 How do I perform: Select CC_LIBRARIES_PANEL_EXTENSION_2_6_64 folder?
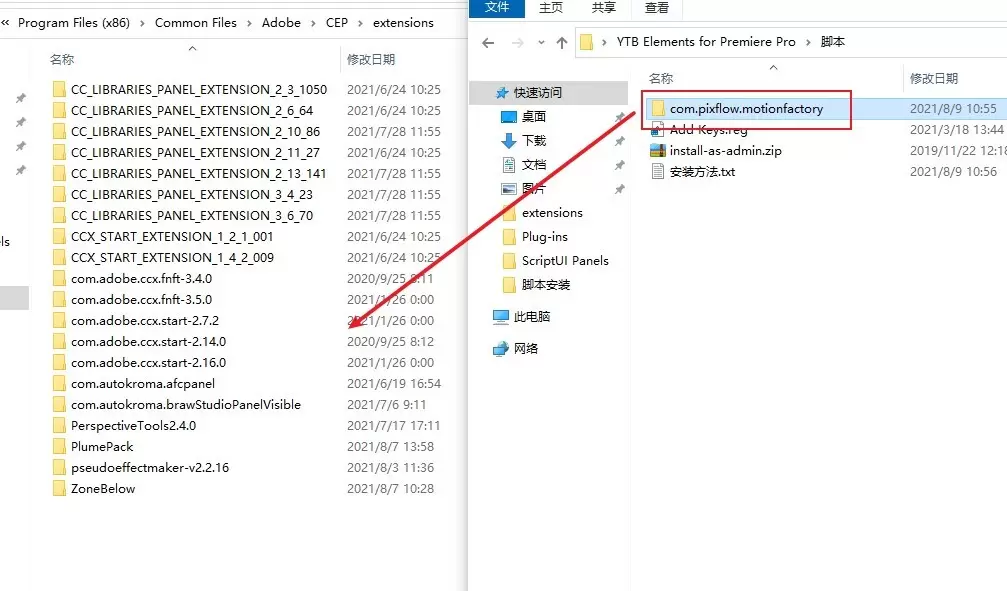click(183, 111)
